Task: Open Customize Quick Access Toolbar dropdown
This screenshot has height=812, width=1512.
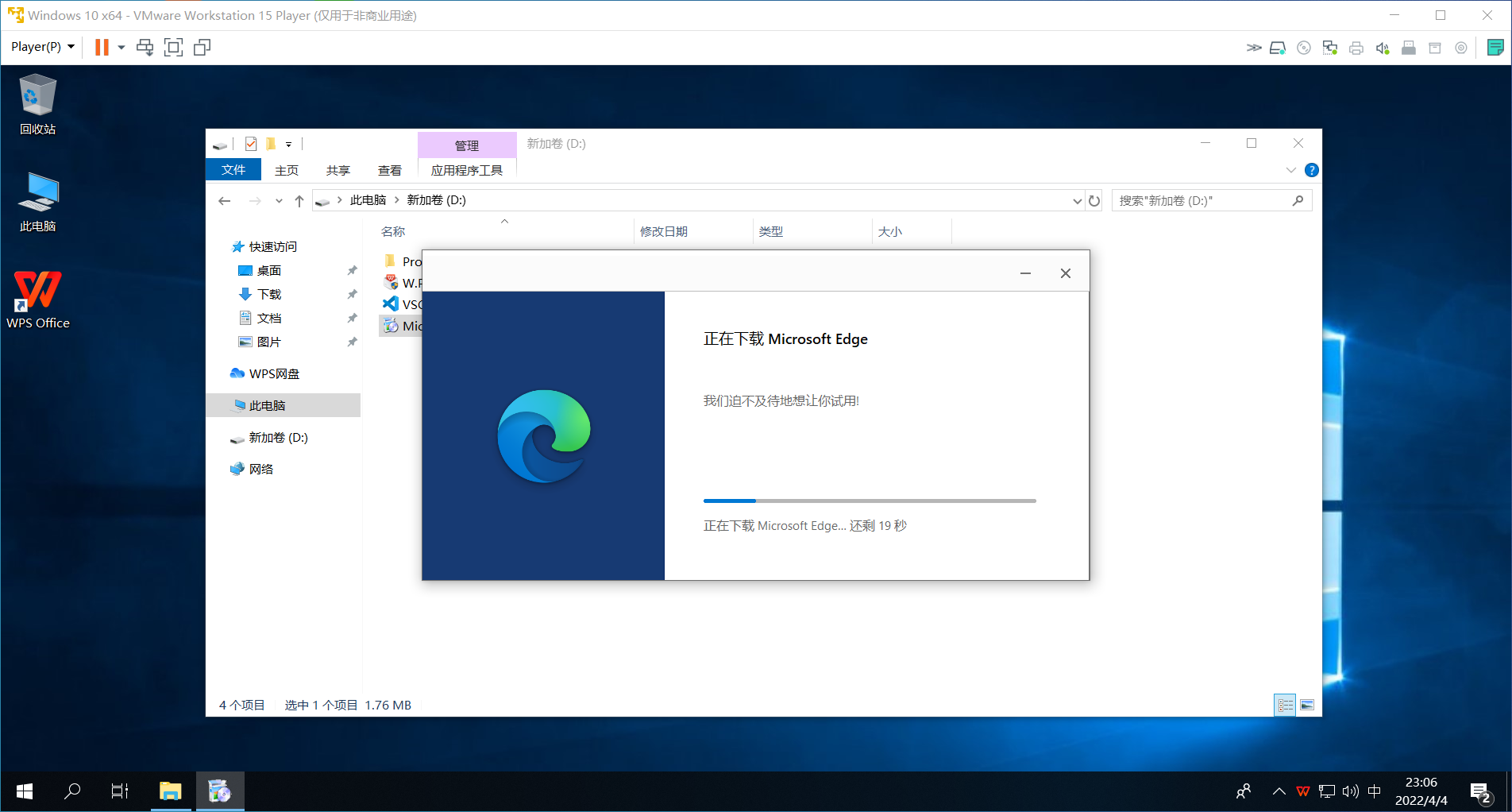Action: [x=288, y=144]
